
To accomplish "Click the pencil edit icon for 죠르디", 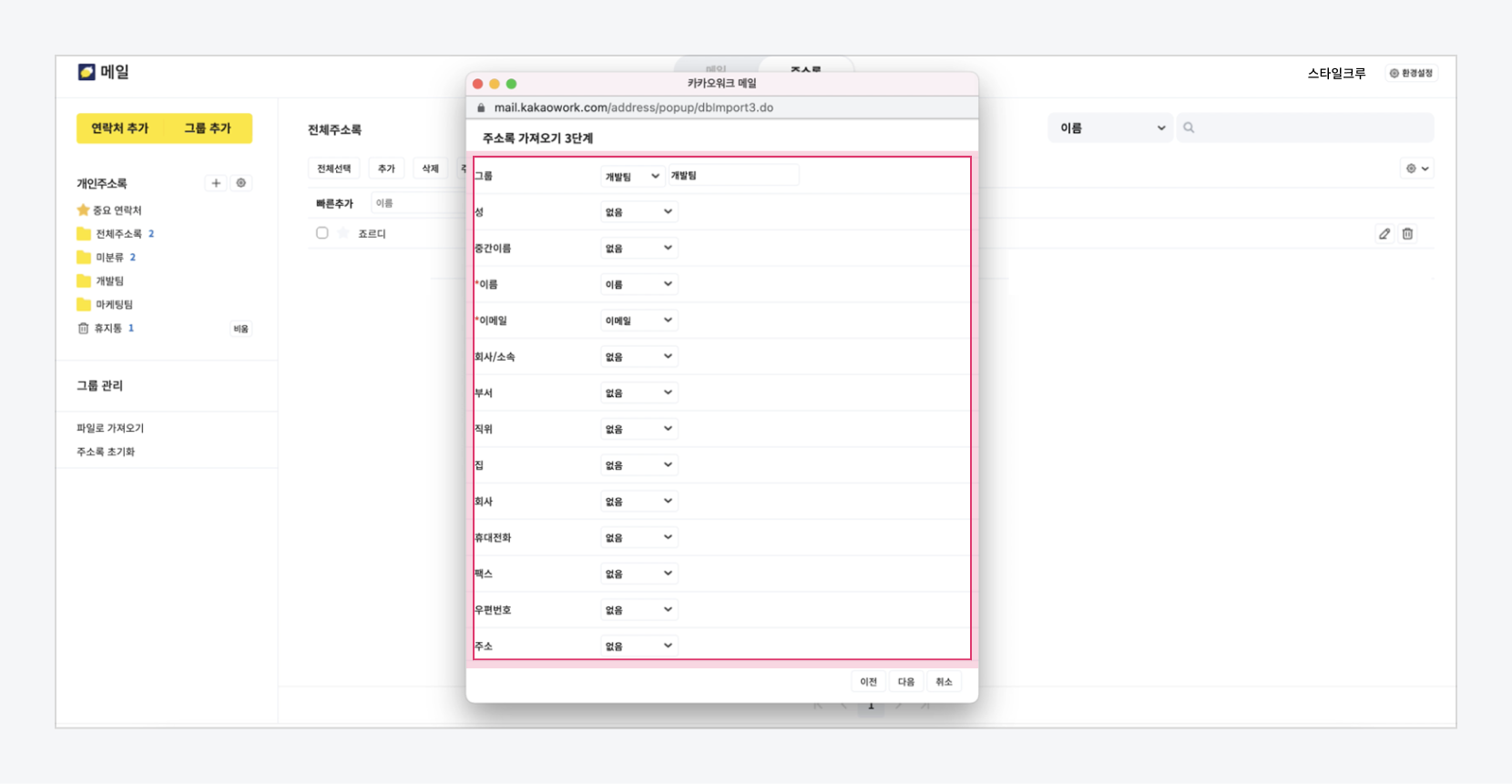I will coord(1384,234).
